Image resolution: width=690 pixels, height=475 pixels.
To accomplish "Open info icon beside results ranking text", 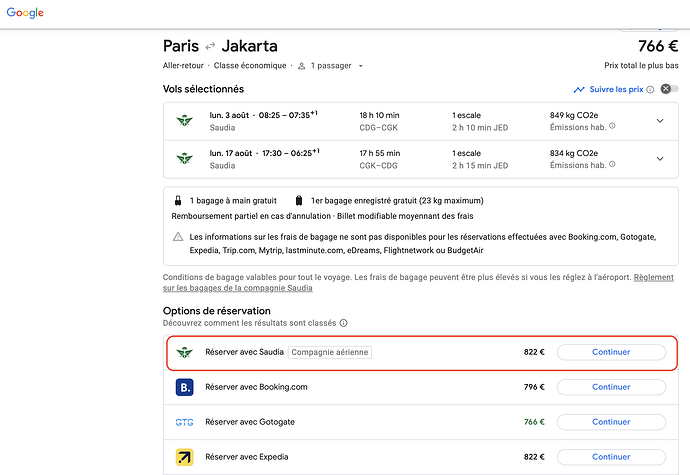I will pos(344,323).
